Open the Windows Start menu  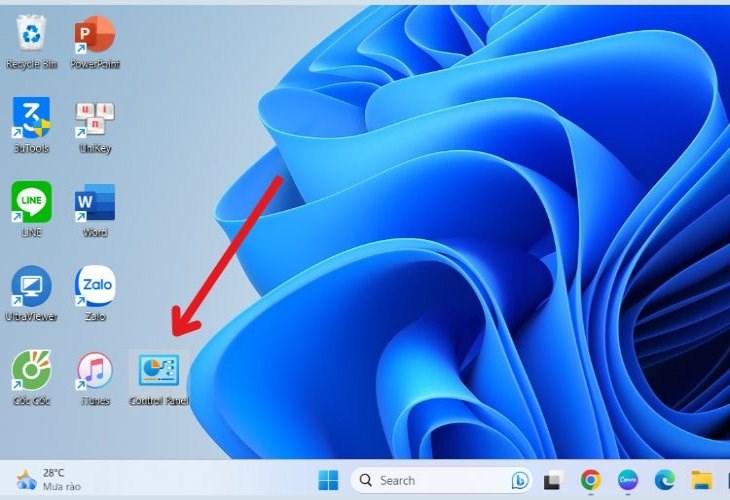tap(328, 480)
